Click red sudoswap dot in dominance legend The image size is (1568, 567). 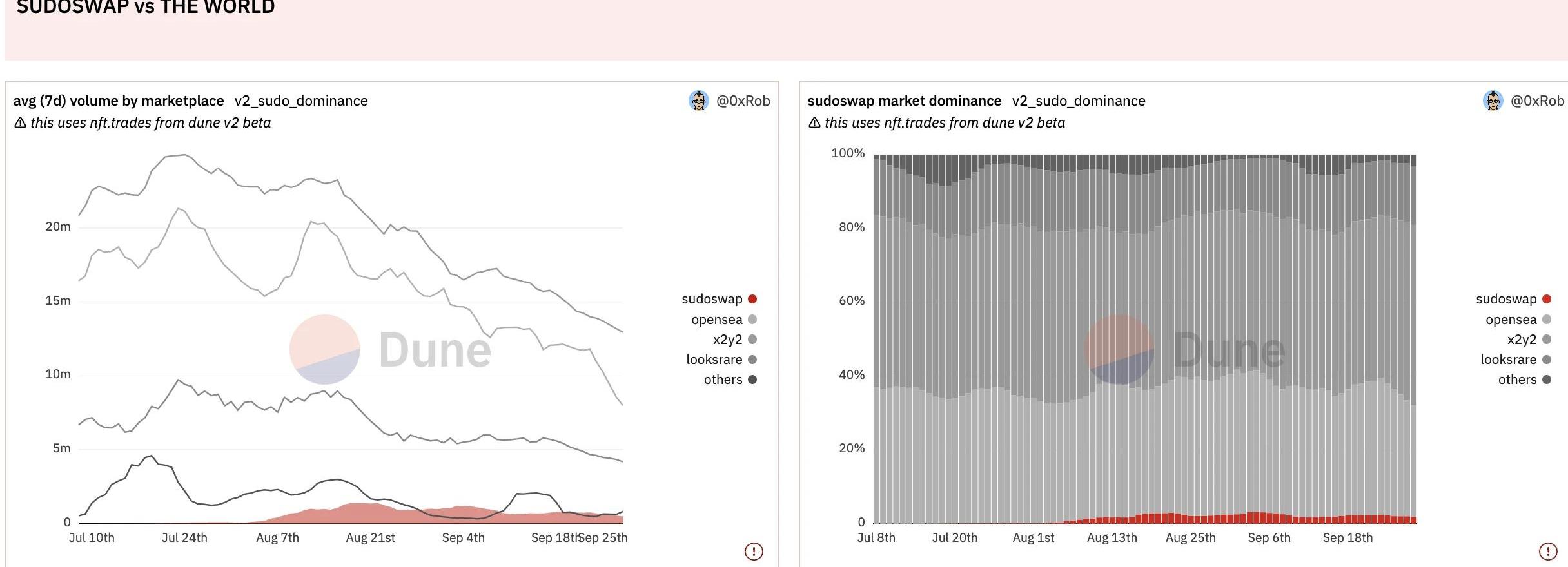[1547, 299]
